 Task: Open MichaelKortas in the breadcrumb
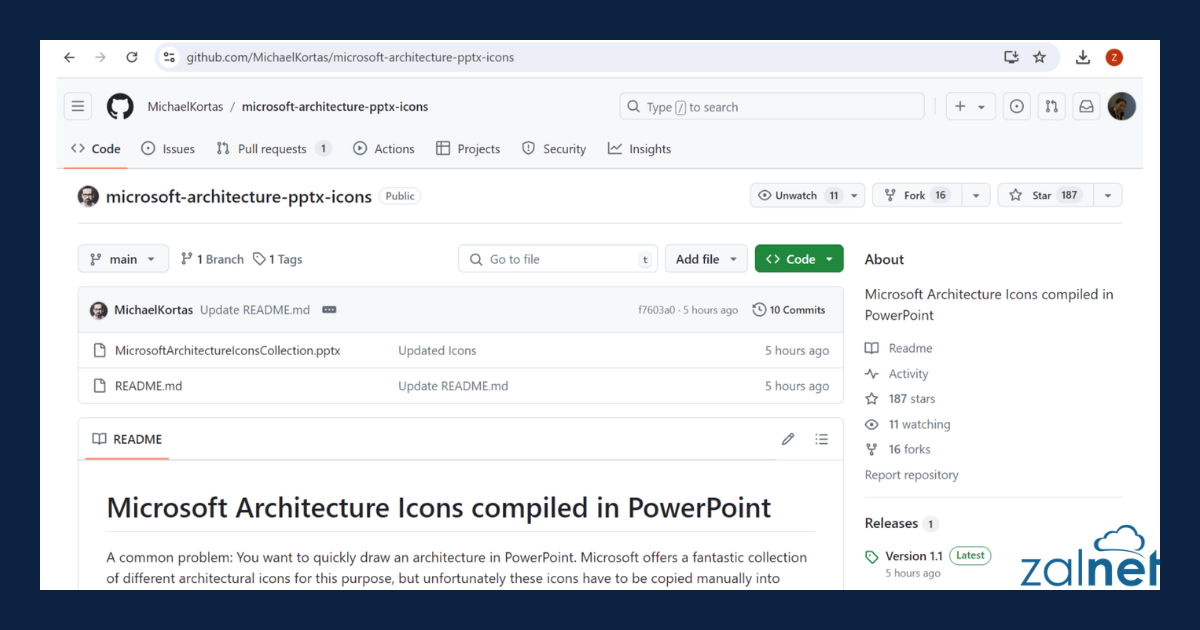click(x=185, y=107)
